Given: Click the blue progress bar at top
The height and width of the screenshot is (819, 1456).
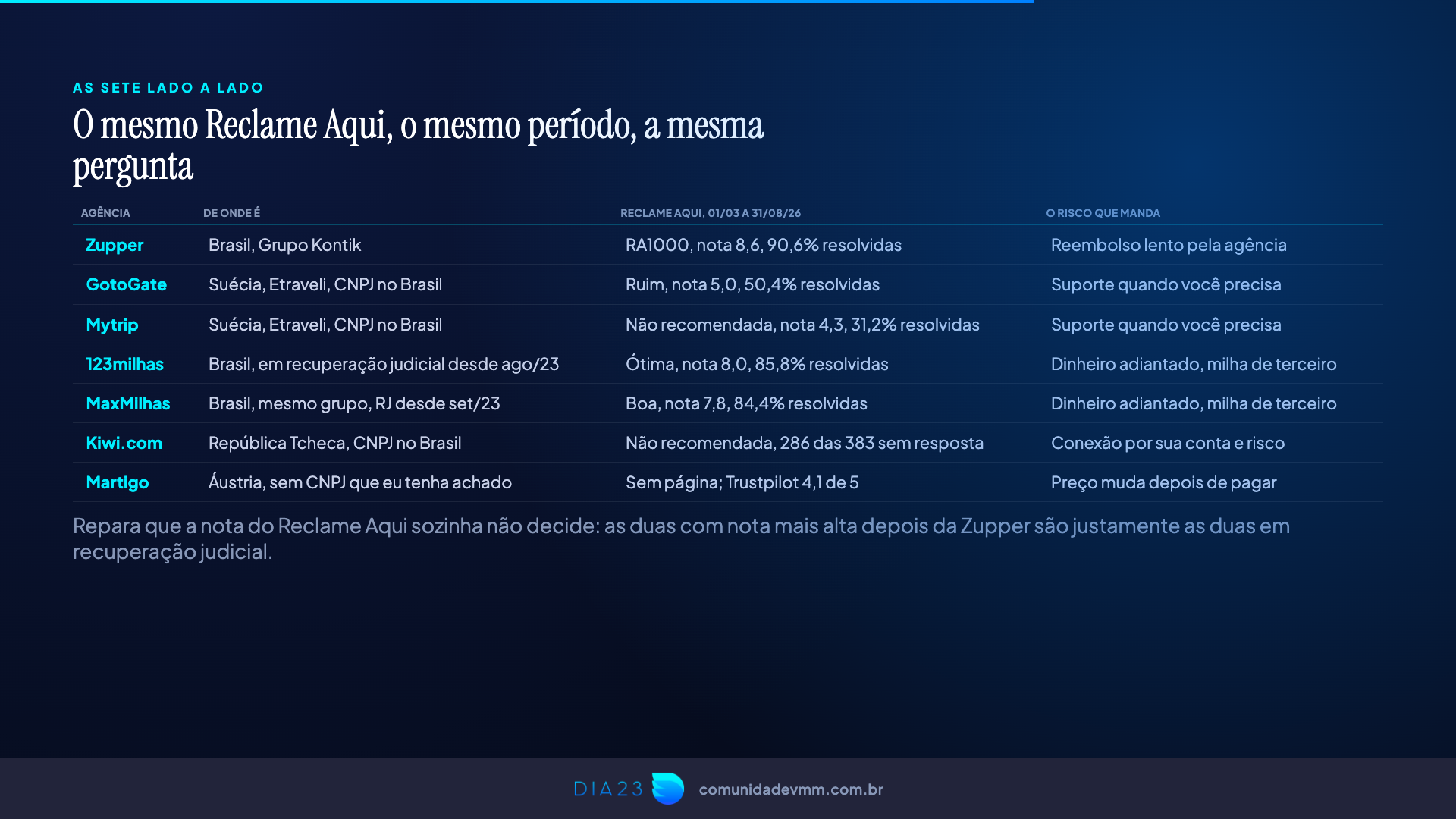Looking at the screenshot, I should point(516,2).
